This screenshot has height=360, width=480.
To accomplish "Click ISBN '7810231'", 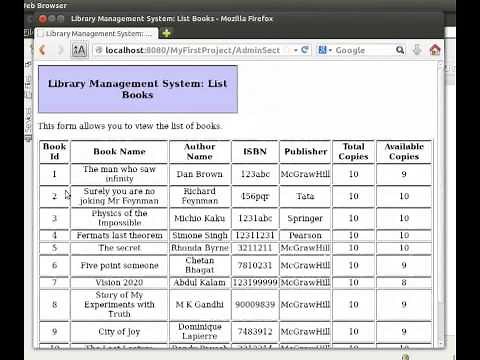I will pyautogui.click(x=255, y=265).
